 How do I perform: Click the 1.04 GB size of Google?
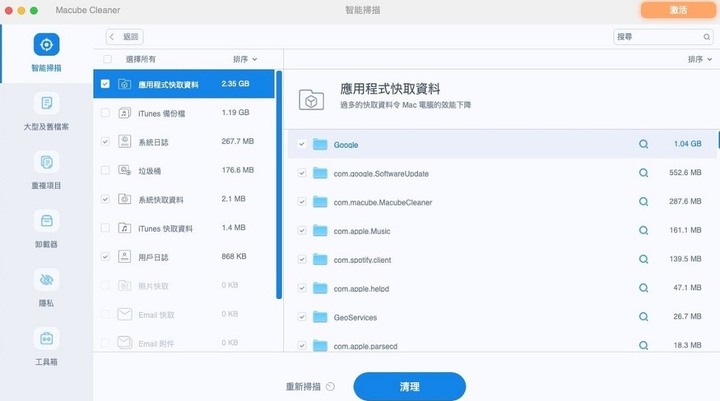687,144
